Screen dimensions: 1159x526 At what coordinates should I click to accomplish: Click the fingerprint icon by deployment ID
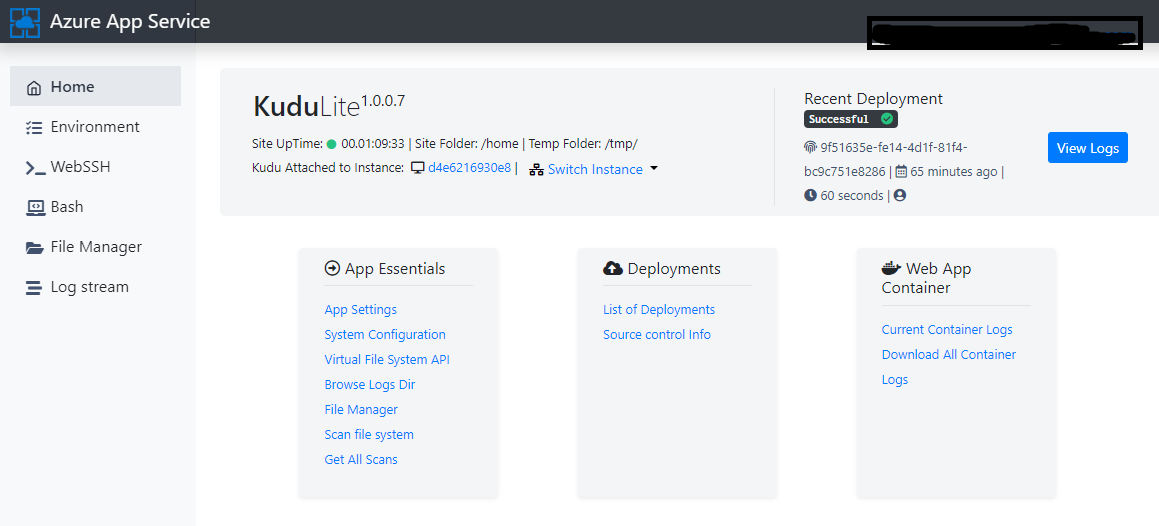point(810,147)
